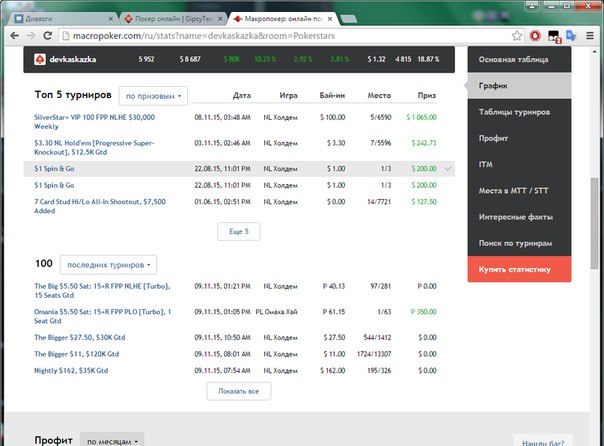Click the checkmark on highlighted Spin & Go row
Screen dimensions: 604x446
pyautogui.click(x=448, y=169)
